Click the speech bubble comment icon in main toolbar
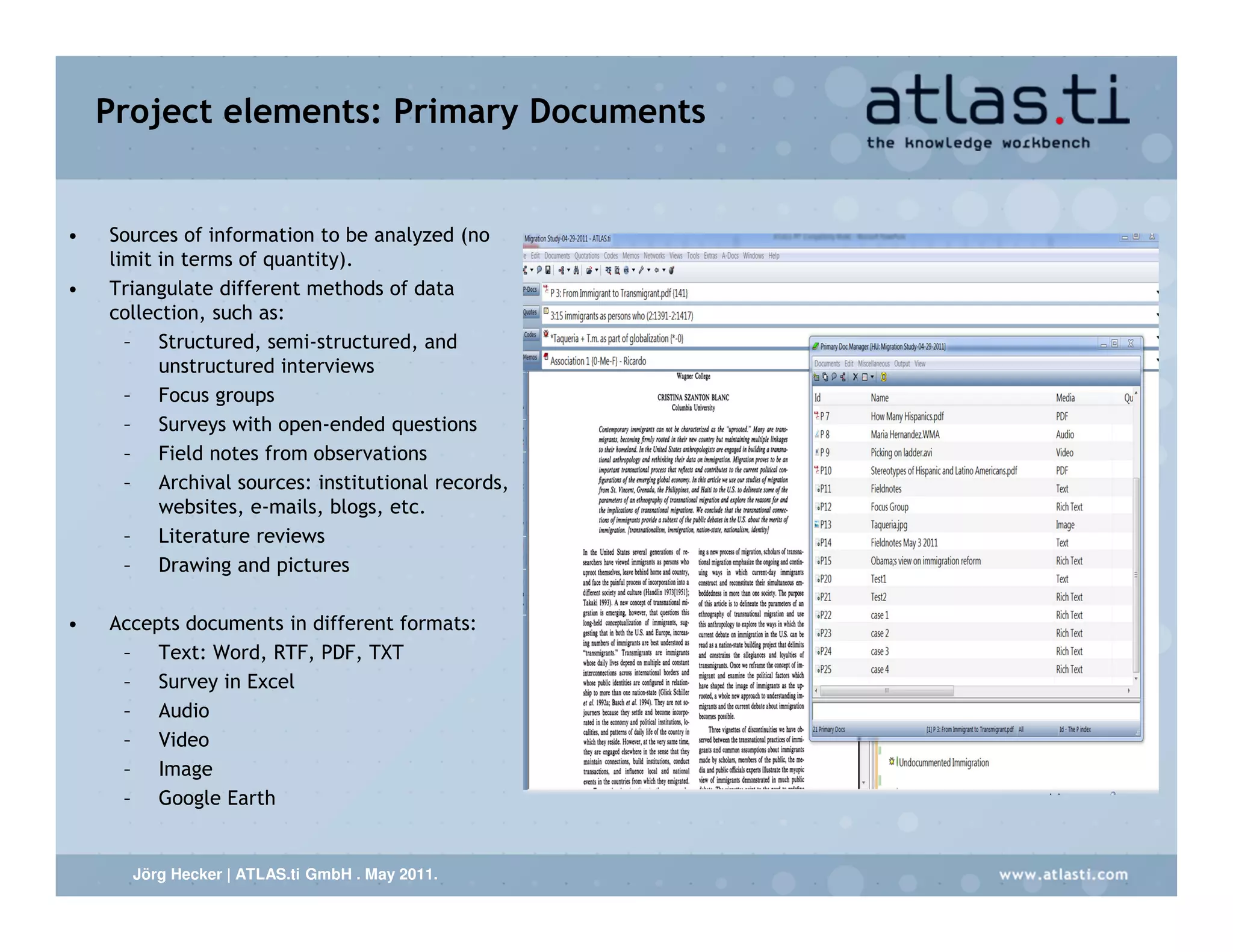Screen dimensions: 1233x952 (x=539, y=270)
